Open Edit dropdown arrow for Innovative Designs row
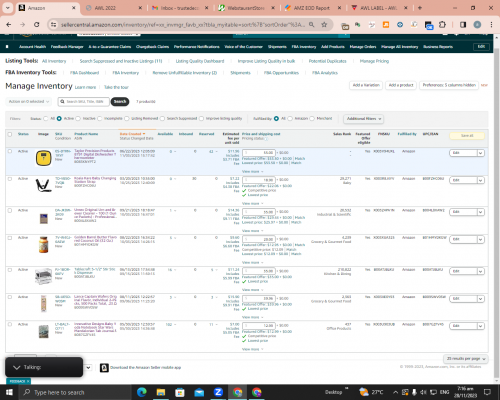500x400 pixels. [x=480, y=326]
